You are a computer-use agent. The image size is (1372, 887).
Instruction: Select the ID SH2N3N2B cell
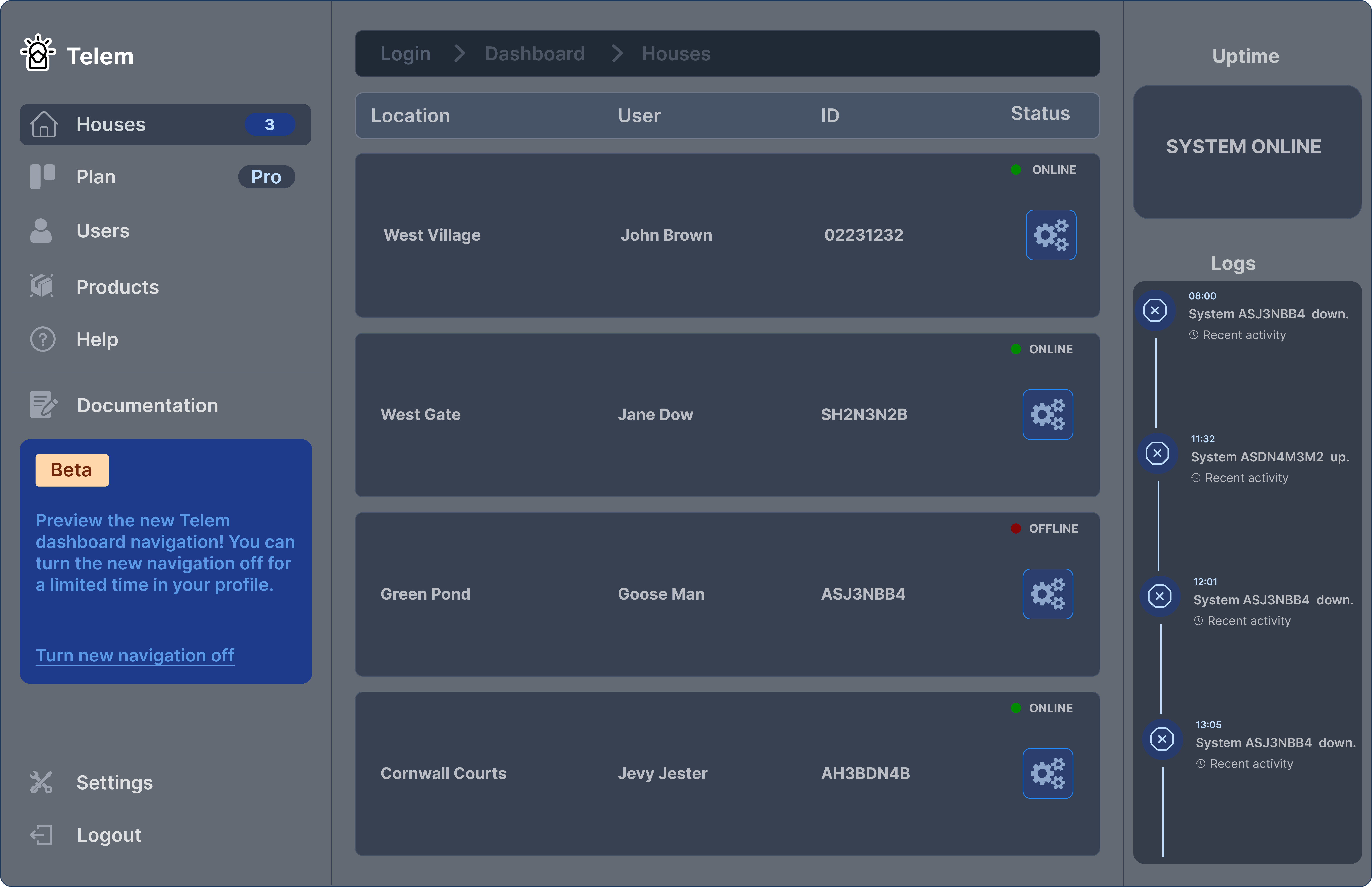(x=864, y=415)
